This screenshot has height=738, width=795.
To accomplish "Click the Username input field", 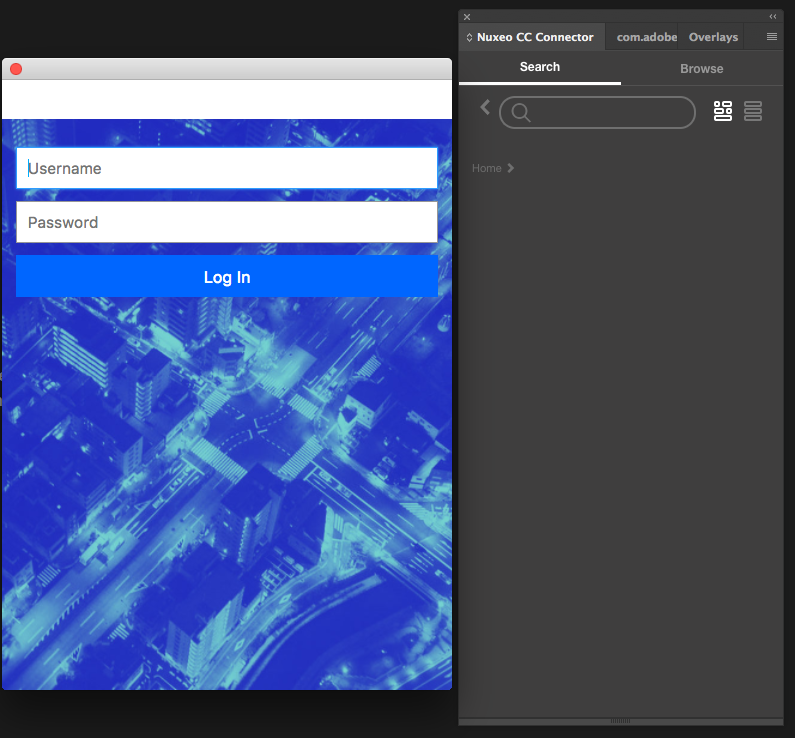I will (227, 168).
